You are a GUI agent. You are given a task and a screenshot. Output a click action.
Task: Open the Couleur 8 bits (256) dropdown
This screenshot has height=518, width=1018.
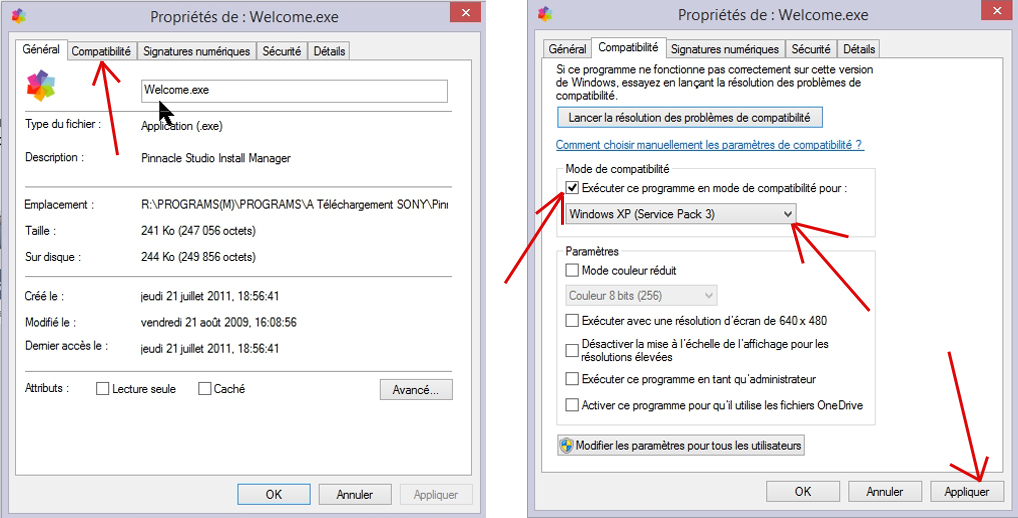pyautogui.click(x=641, y=295)
